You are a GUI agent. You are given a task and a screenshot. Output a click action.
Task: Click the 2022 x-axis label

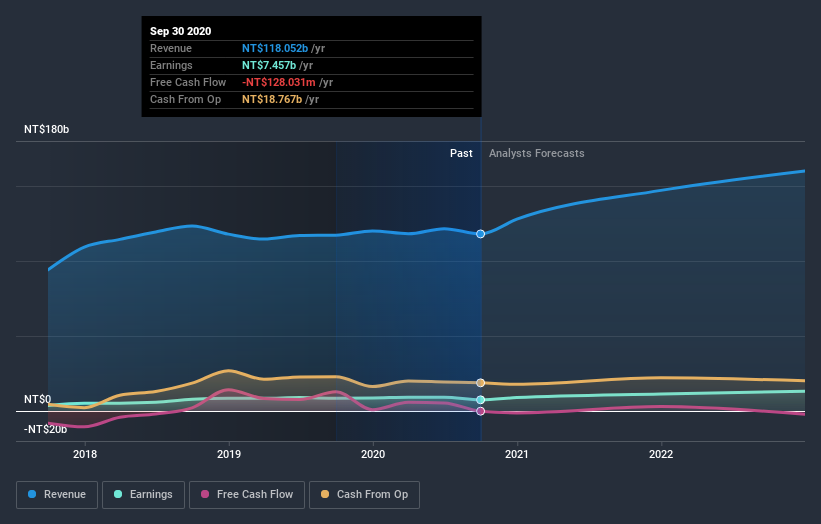[661, 454]
